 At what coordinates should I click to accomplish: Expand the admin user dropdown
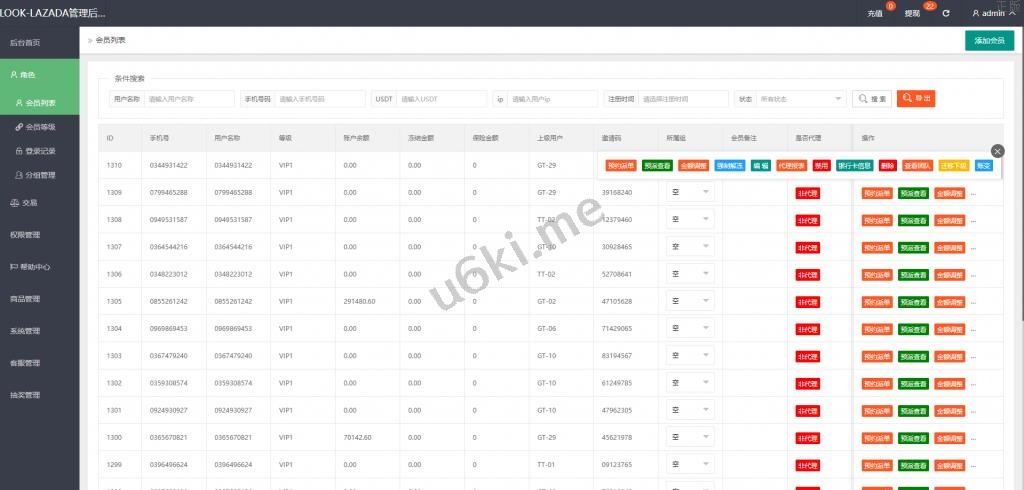click(995, 13)
